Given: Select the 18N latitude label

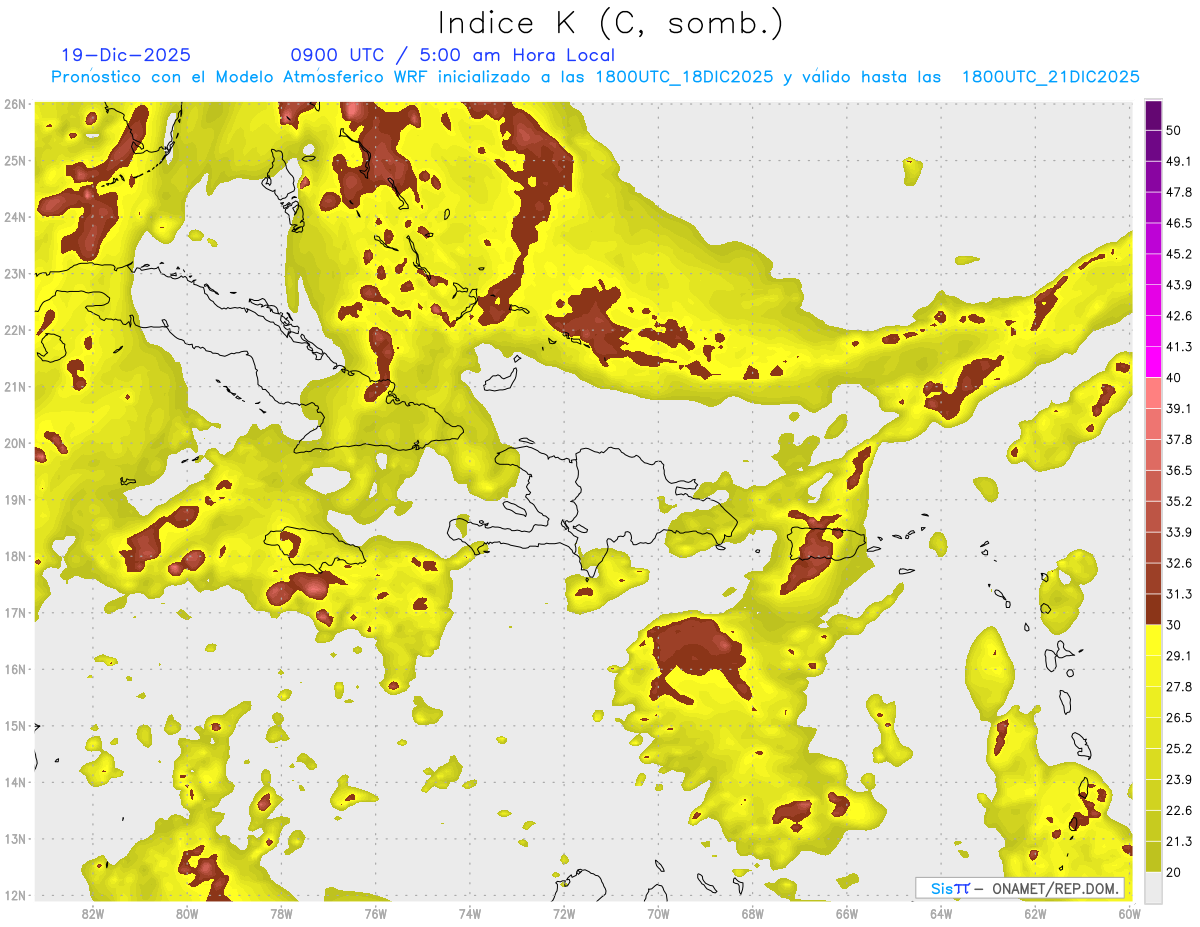Looking at the screenshot, I should coord(14,557).
